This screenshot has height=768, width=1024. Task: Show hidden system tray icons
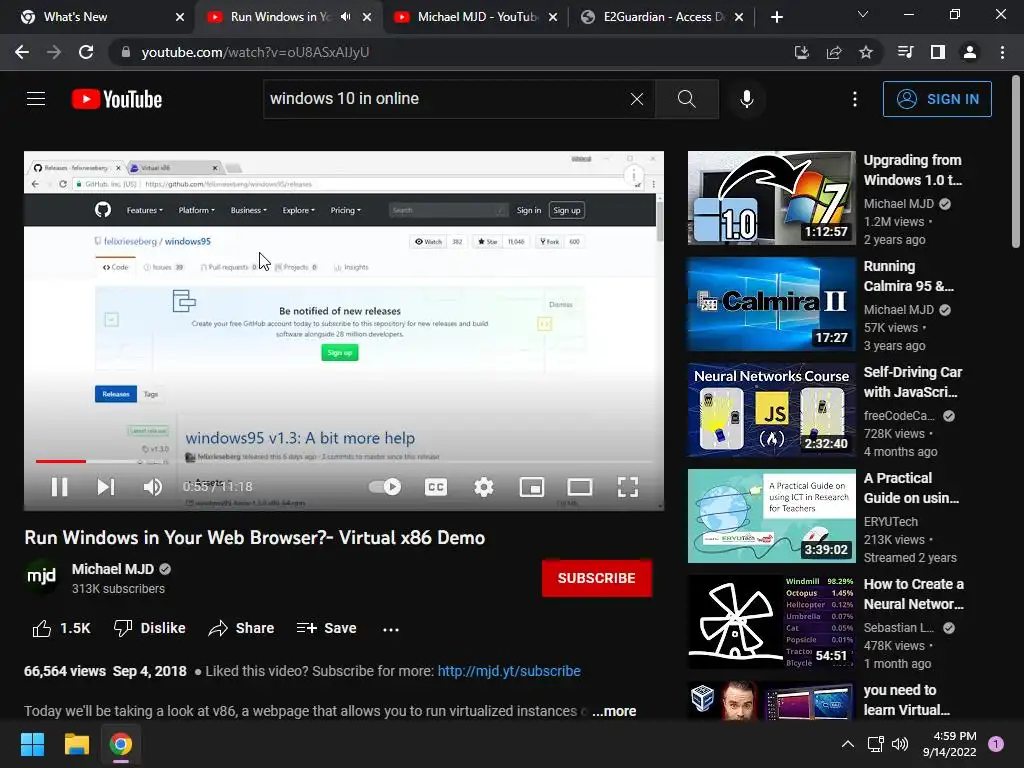point(848,744)
